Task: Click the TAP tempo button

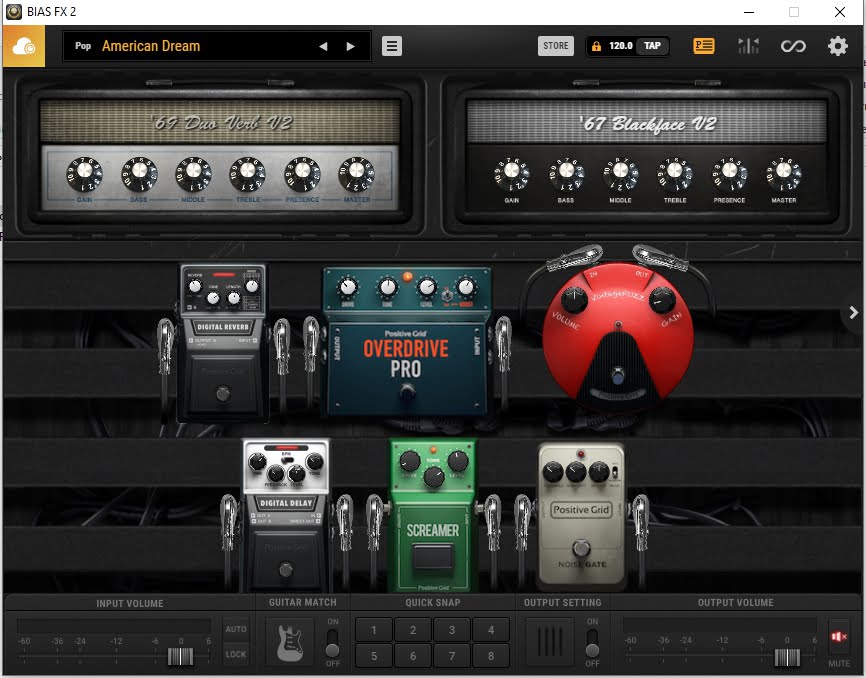Action: [652, 46]
